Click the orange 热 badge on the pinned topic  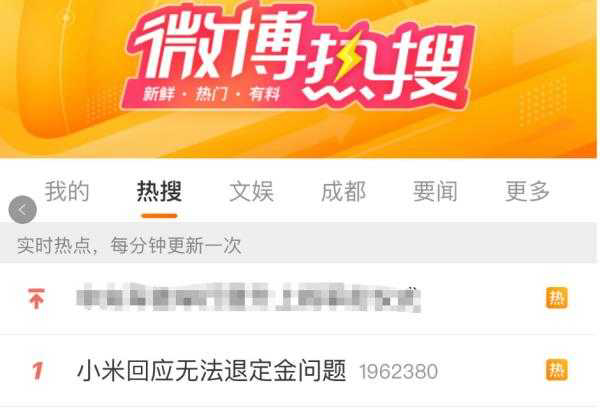(557, 298)
